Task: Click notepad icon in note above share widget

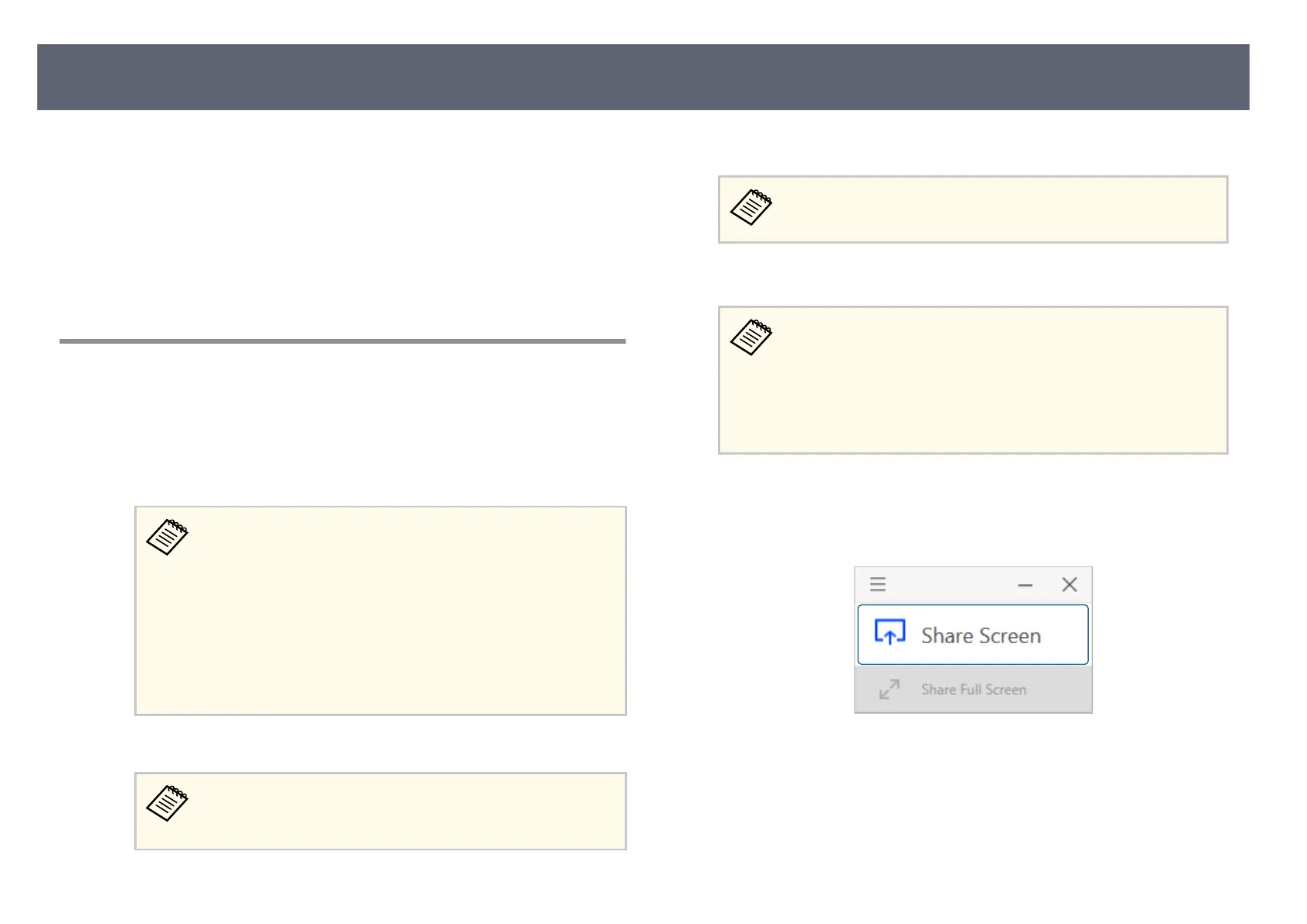Action: pos(751,337)
